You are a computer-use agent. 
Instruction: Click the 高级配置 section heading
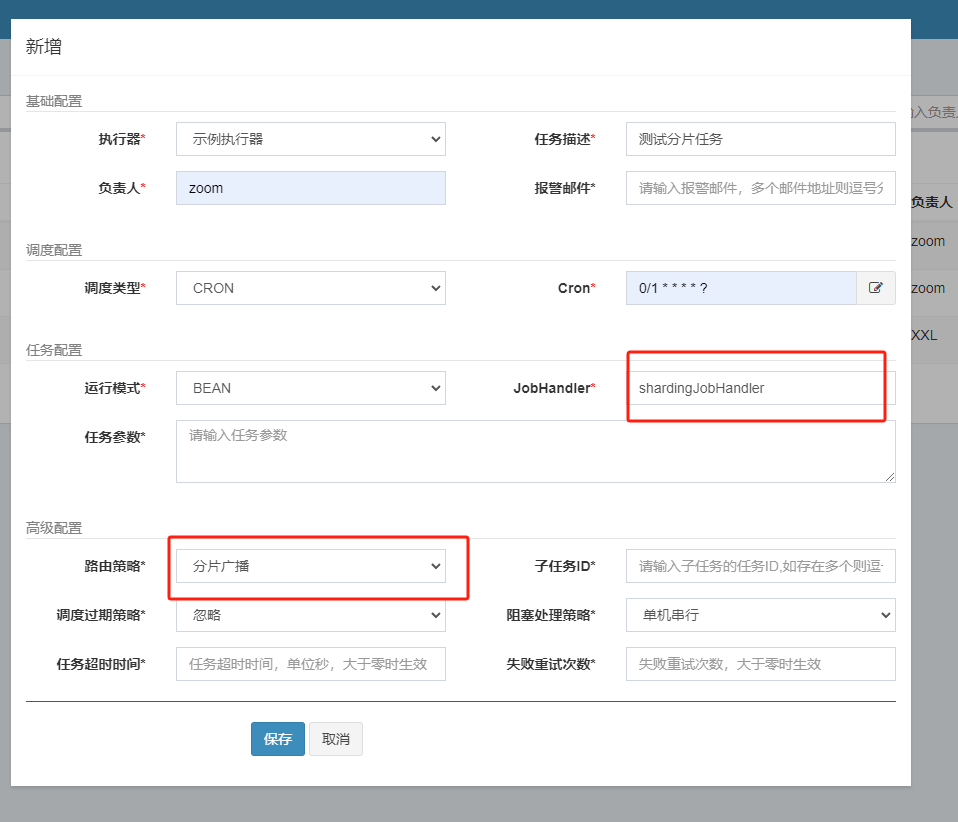coord(54,528)
